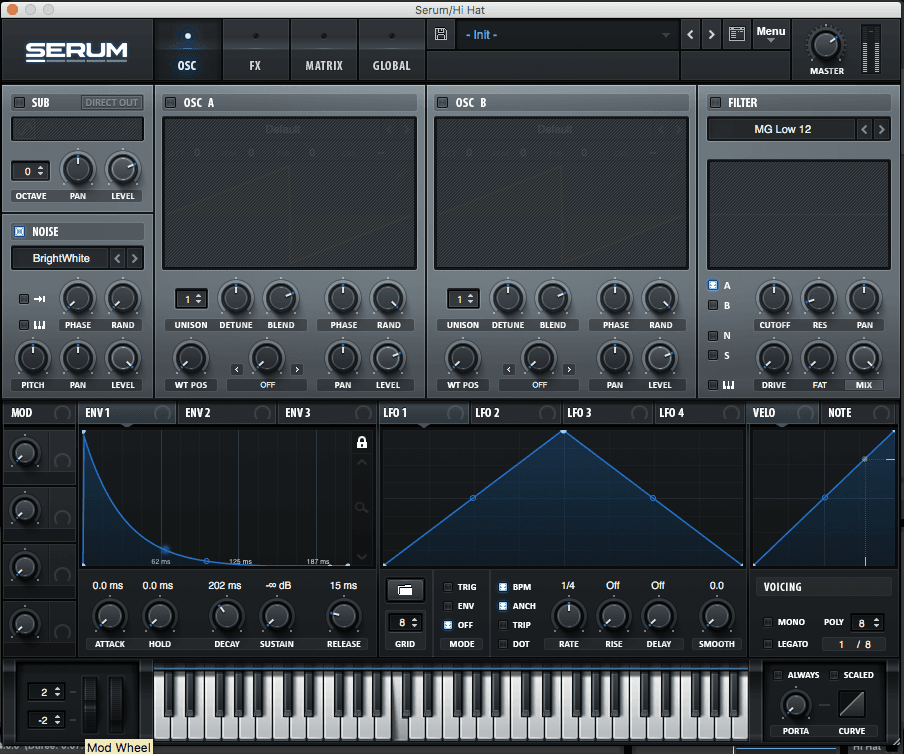Open the Menu dropdown
Screen dimensions: 904x754
pyautogui.click(x=771, y=33)
